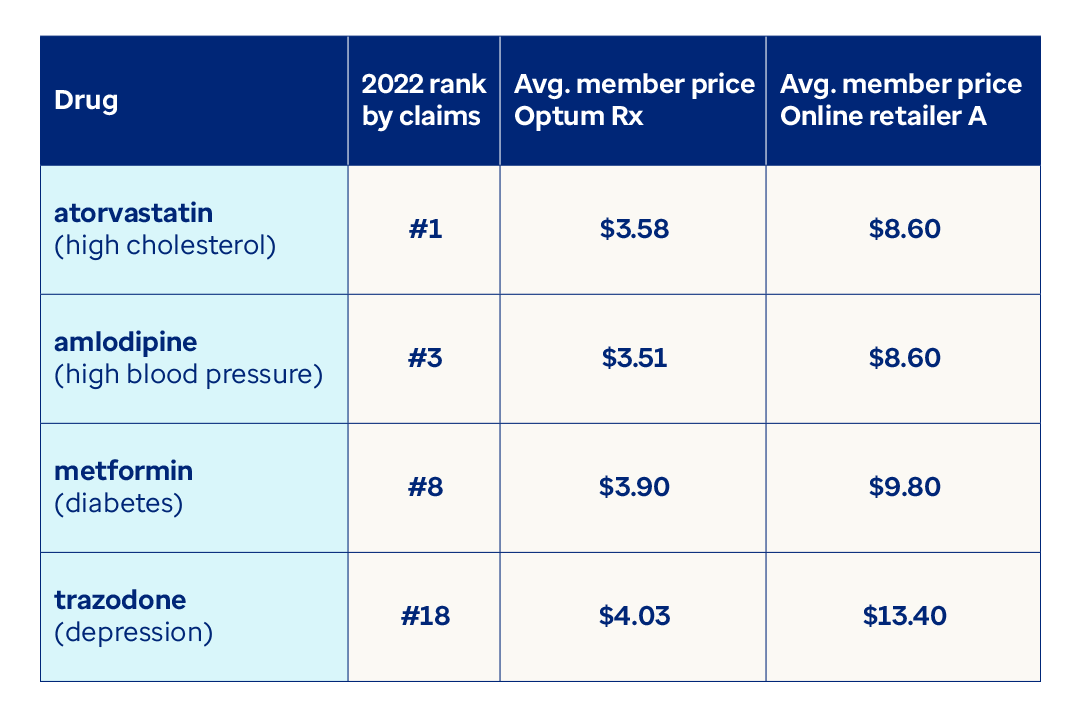Click the Drug column header
Image resolution: width=1080 pixels, height=720 pixels.
(x=86, y=101)
